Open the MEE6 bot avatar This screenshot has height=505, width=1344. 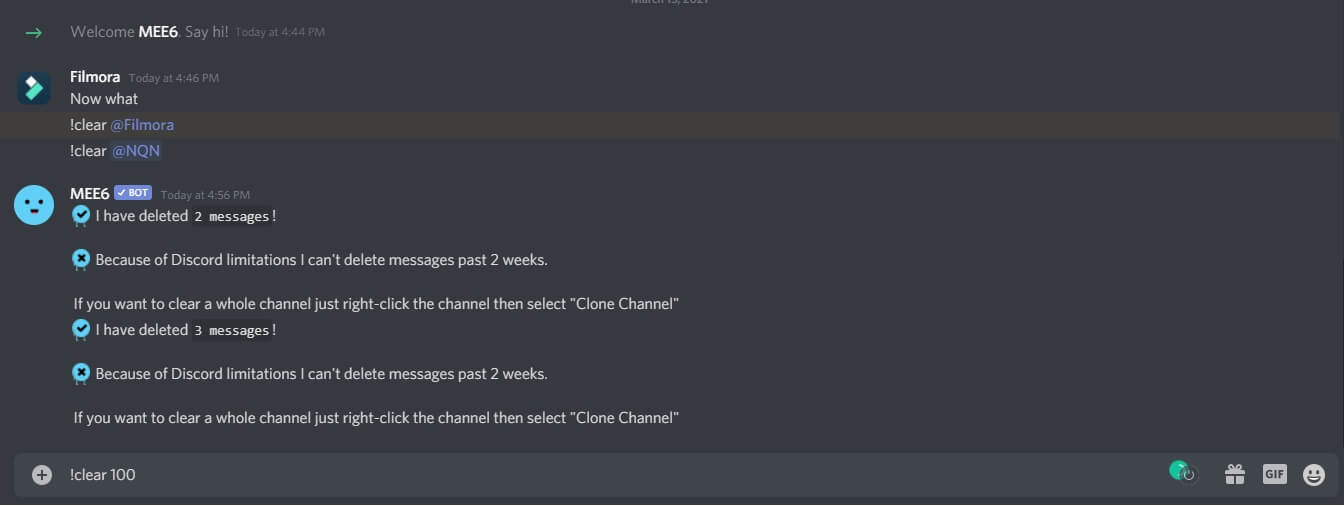(x=34, y=205)
